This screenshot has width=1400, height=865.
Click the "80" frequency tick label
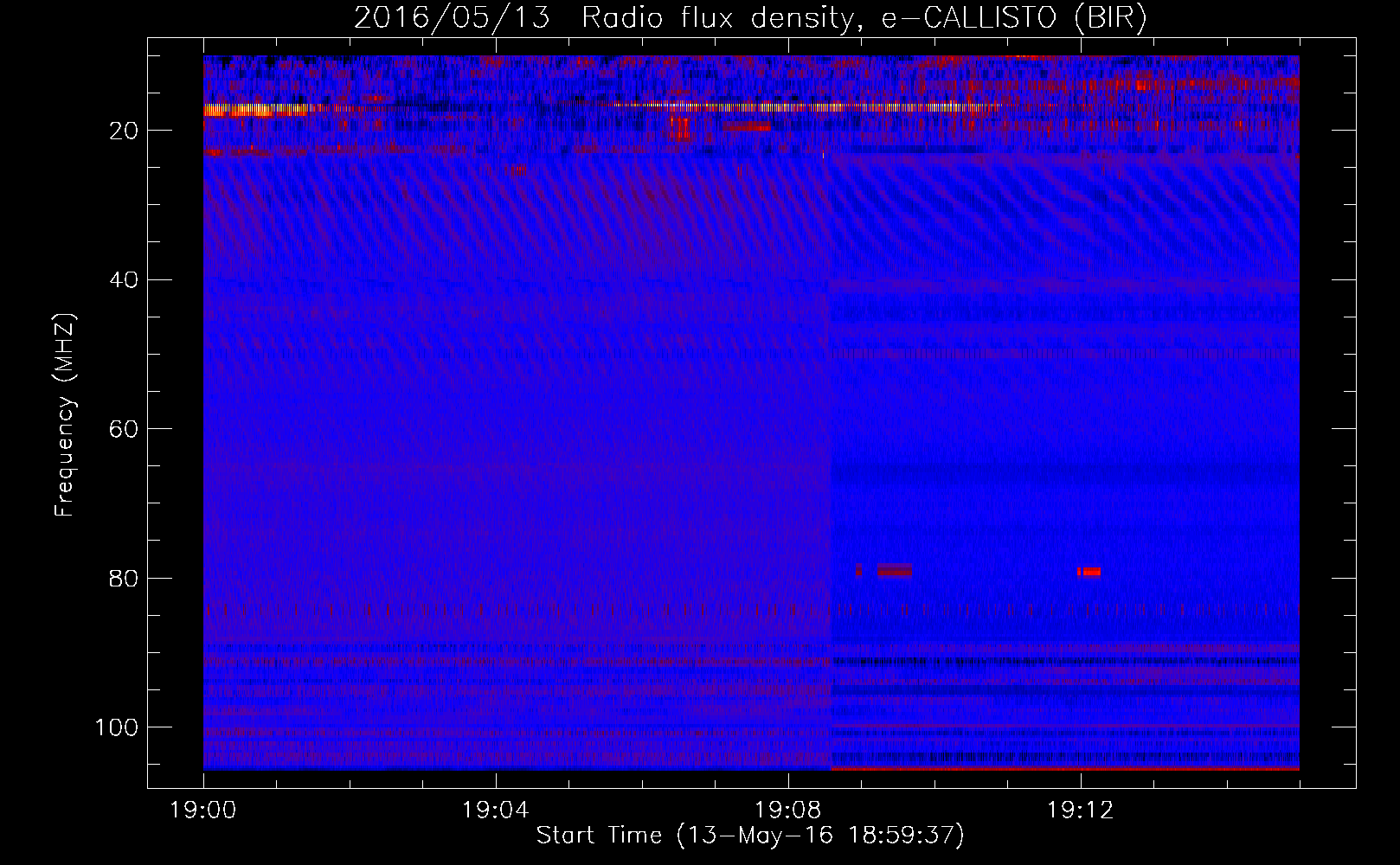[x=125, y=578]
